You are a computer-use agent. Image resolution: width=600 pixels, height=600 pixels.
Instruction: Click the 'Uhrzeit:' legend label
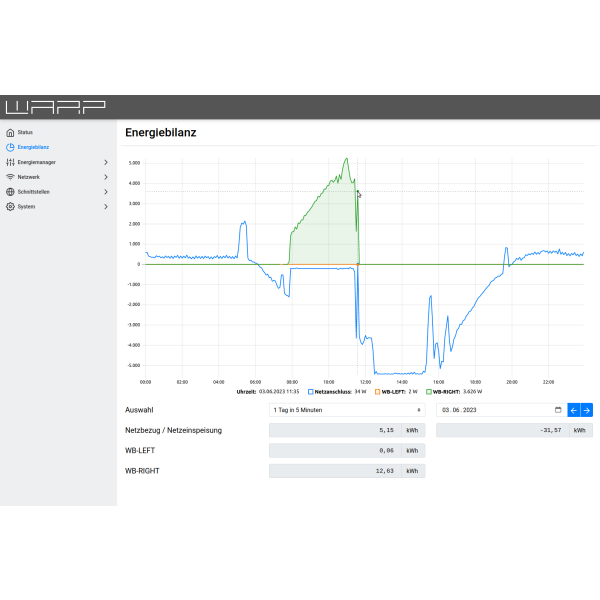246,391
